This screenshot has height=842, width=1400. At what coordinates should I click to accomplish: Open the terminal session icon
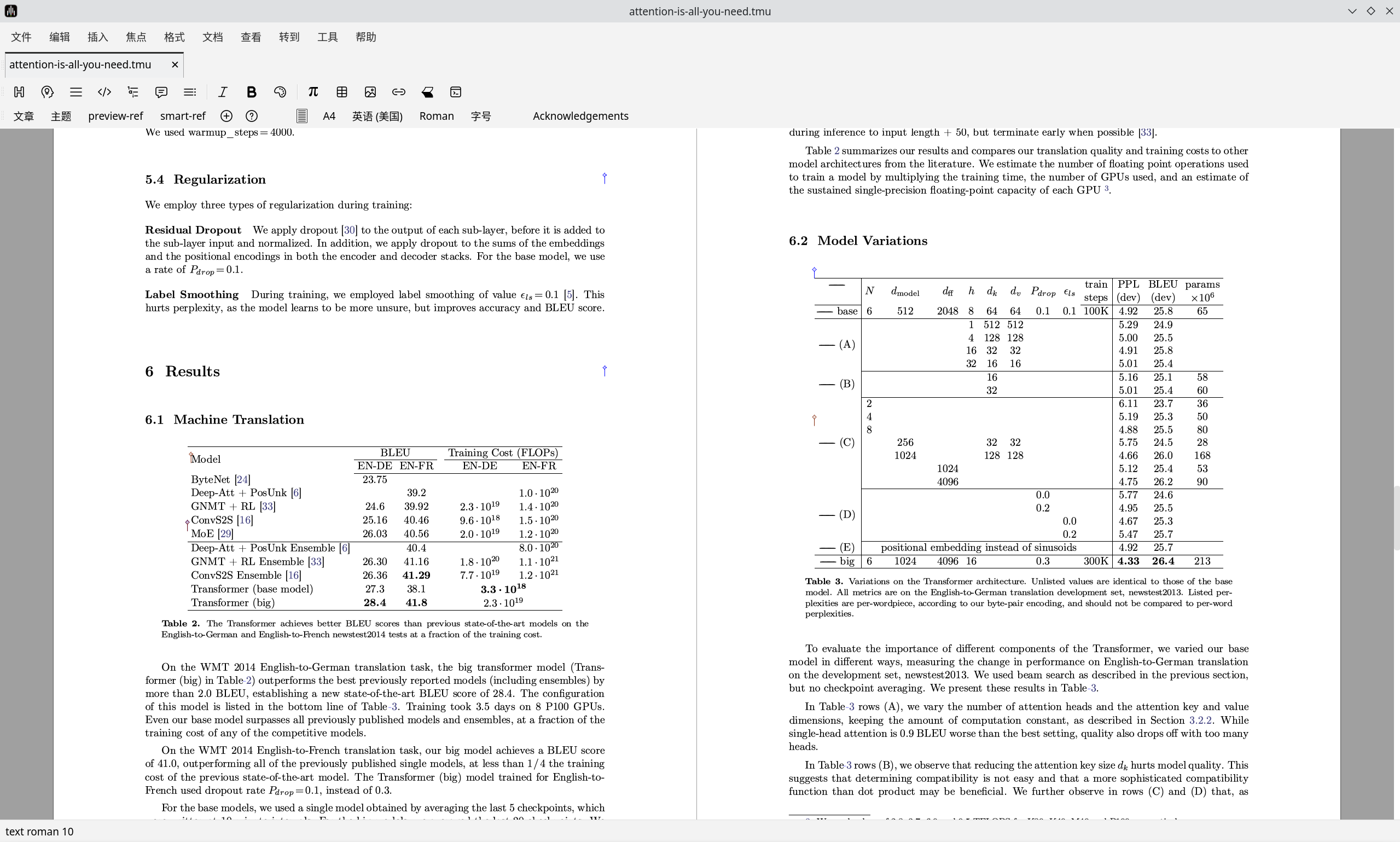[x=456, y=92]
